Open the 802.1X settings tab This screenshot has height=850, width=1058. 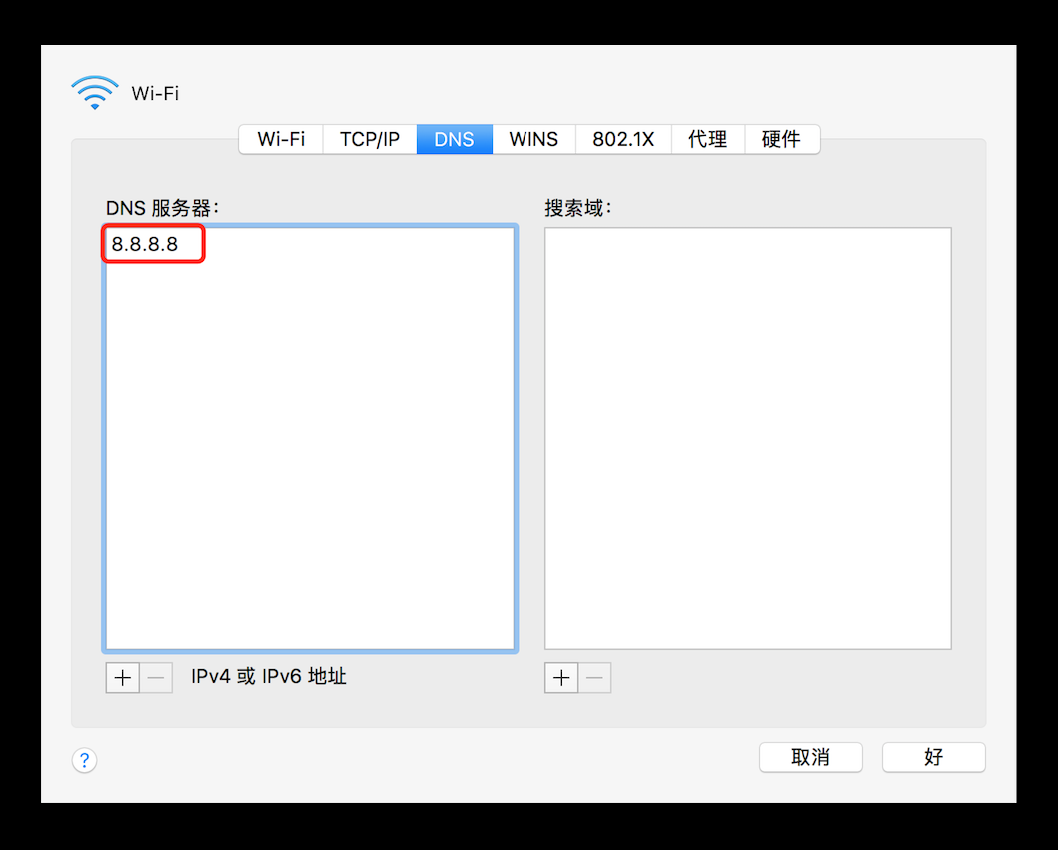(623, 139)
